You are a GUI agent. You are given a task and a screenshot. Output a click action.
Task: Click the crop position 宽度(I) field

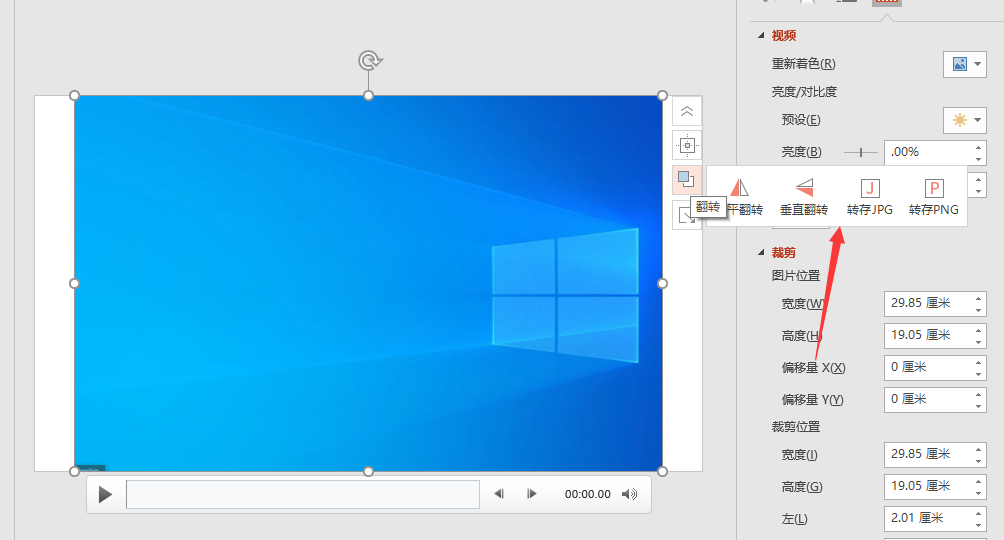pos(928,455)
